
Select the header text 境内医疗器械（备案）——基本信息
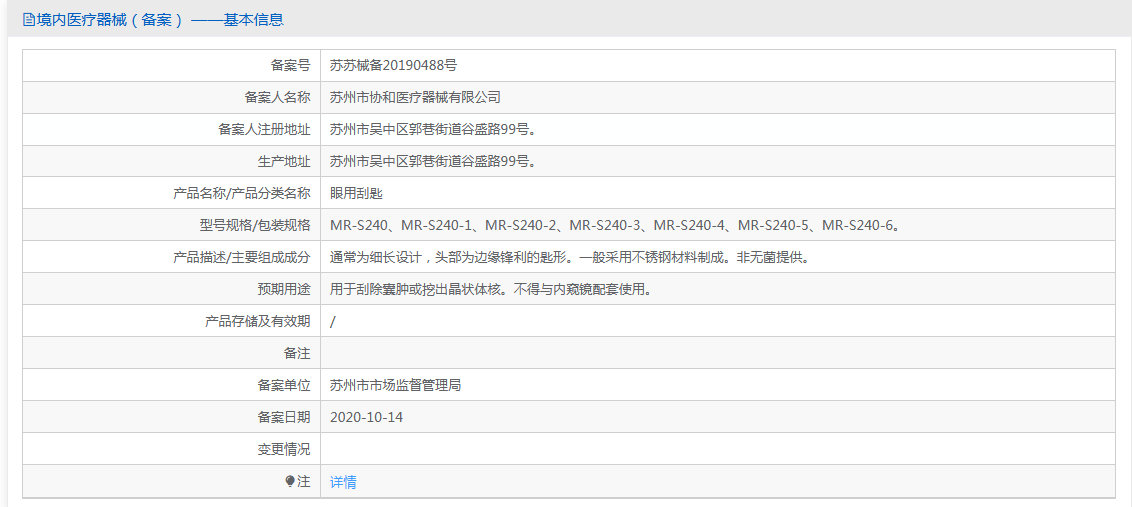(160, 20)
